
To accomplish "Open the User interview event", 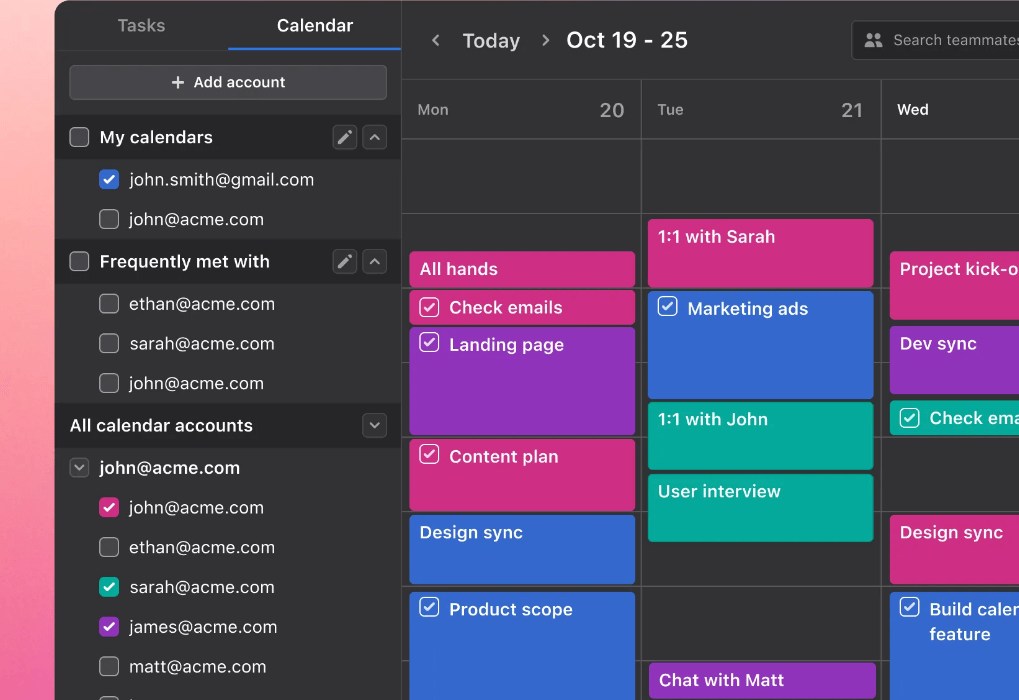I will 760,507.
